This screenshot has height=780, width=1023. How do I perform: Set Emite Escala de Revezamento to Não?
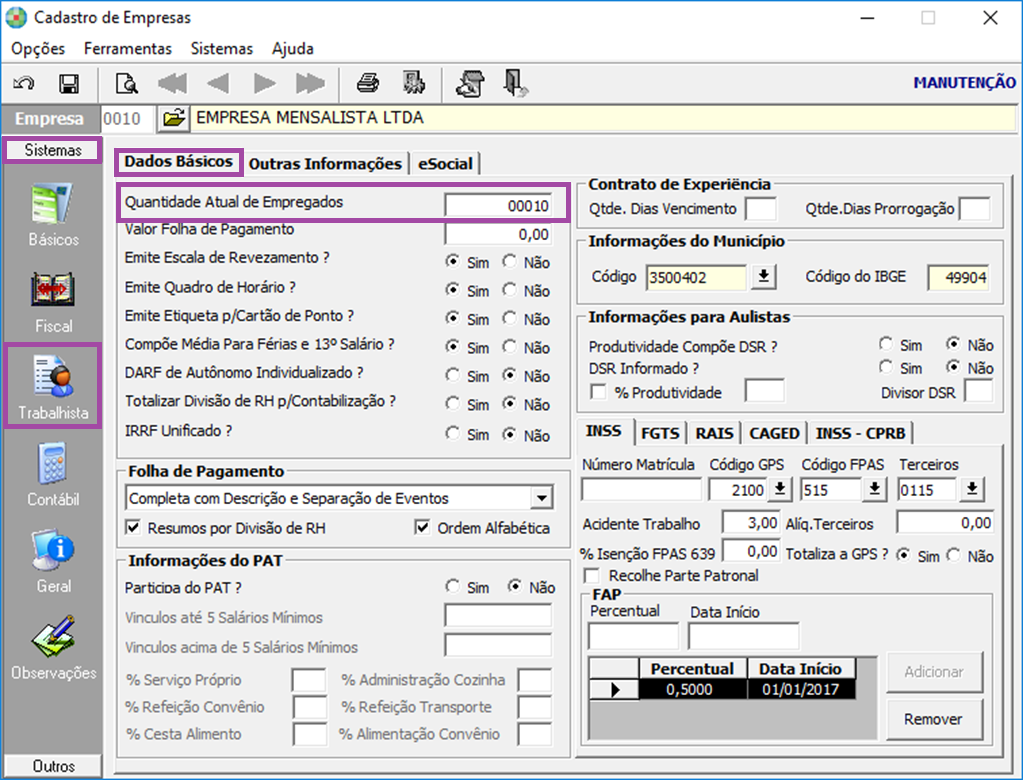click(x=510, y=262)
